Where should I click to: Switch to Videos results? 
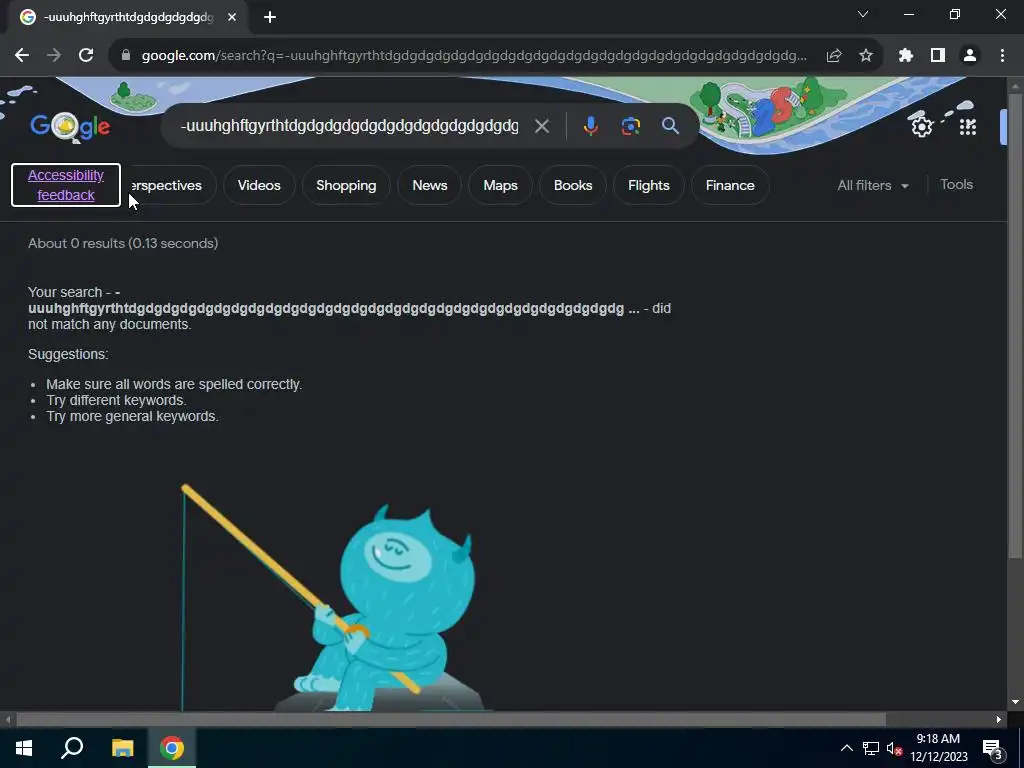click(259, 185)
